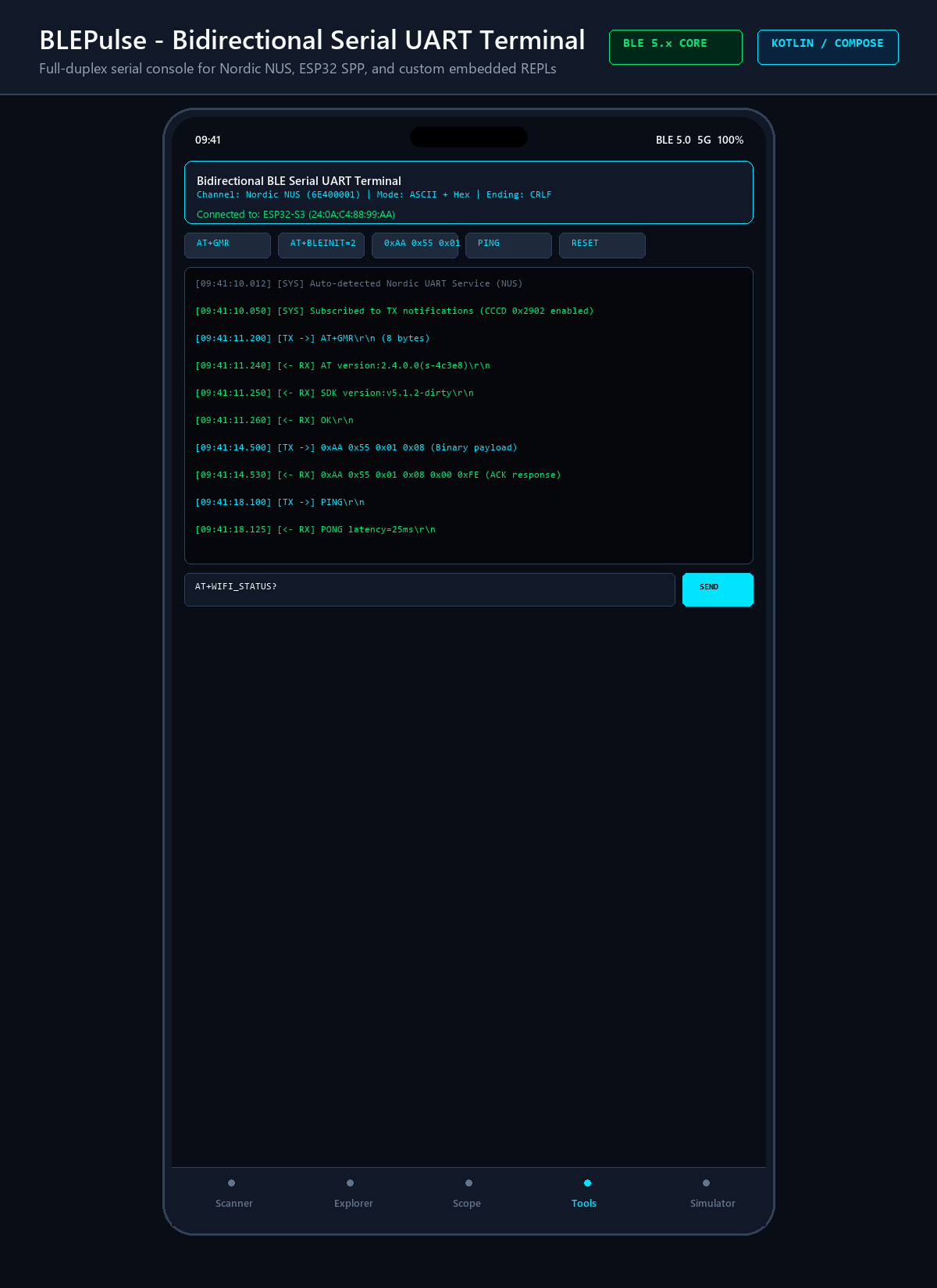Click the SEND button
This screenshot has width=937, height=1288.
[x=718, y=589]
